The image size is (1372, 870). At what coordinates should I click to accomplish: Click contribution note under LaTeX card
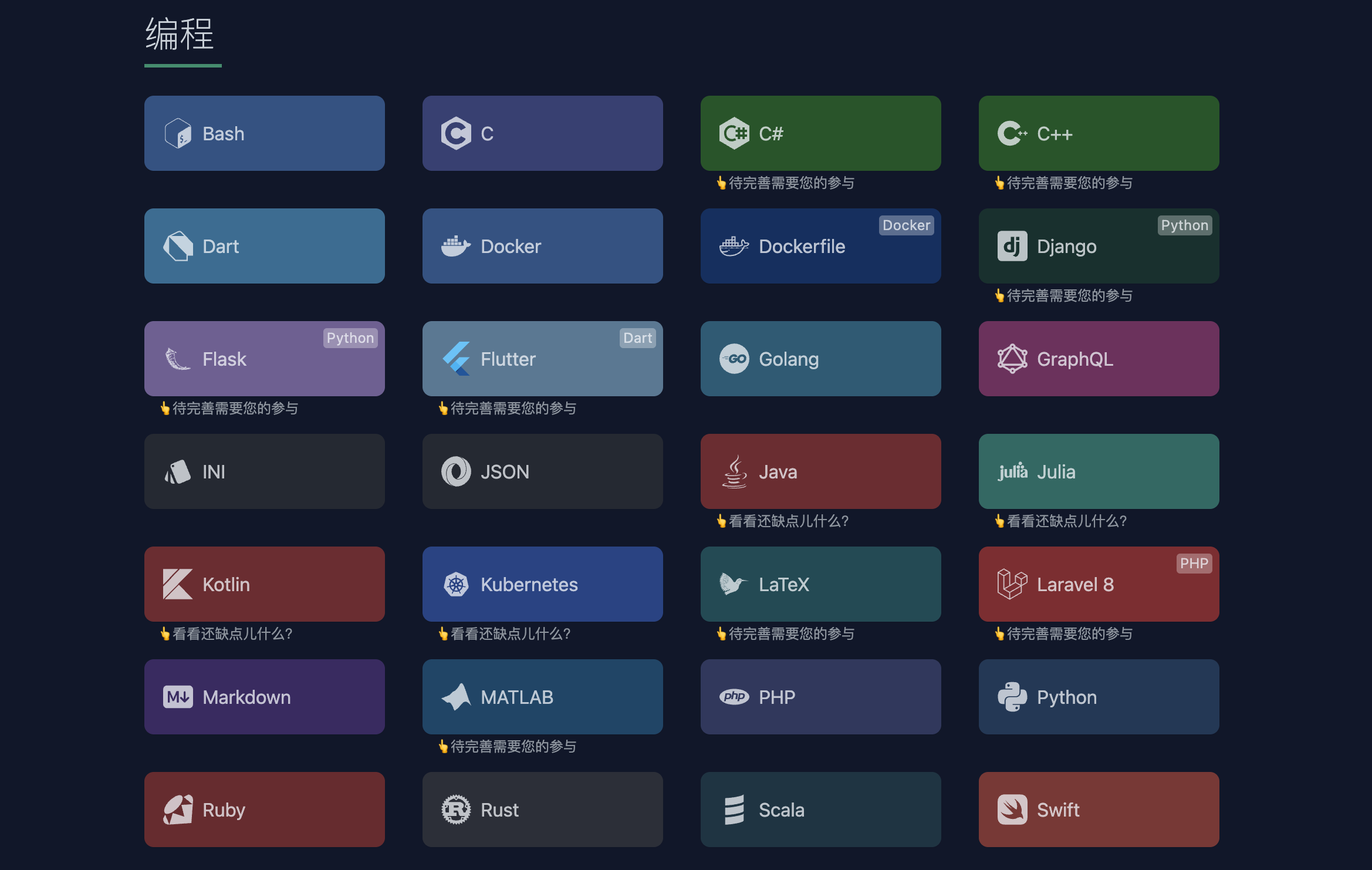[785, 634]
